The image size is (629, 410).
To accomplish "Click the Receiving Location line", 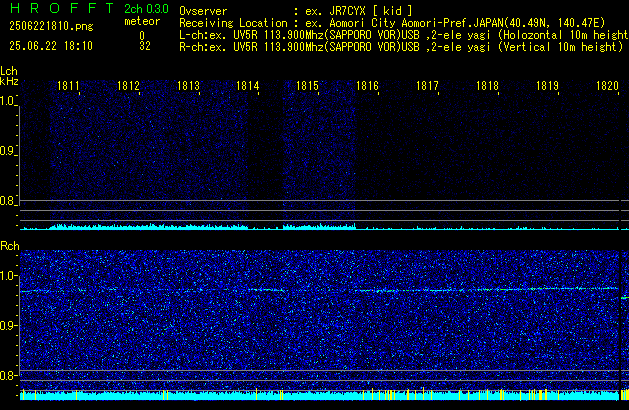I will click(392, 23).
